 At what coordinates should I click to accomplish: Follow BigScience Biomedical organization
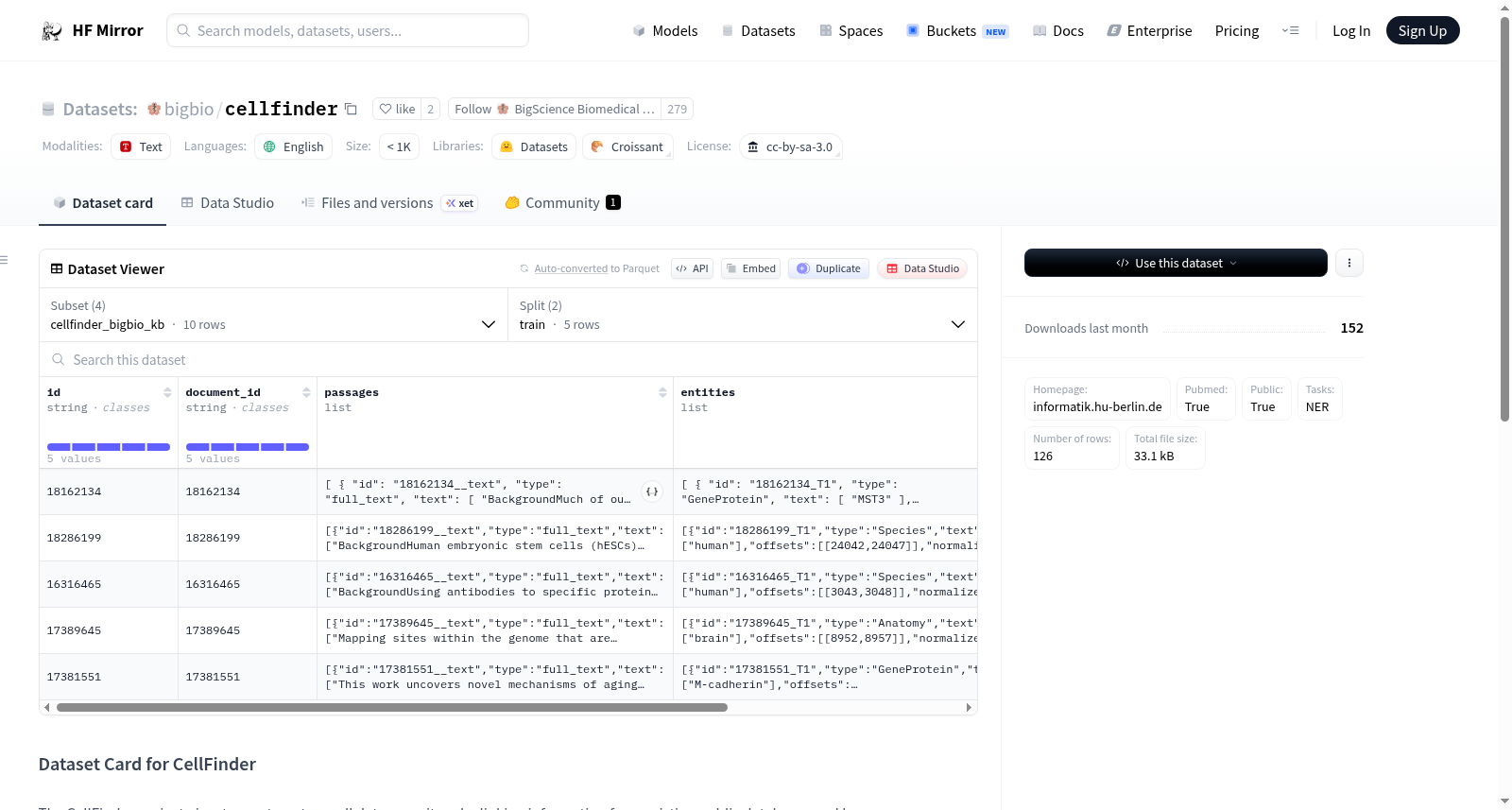(555, 109)
